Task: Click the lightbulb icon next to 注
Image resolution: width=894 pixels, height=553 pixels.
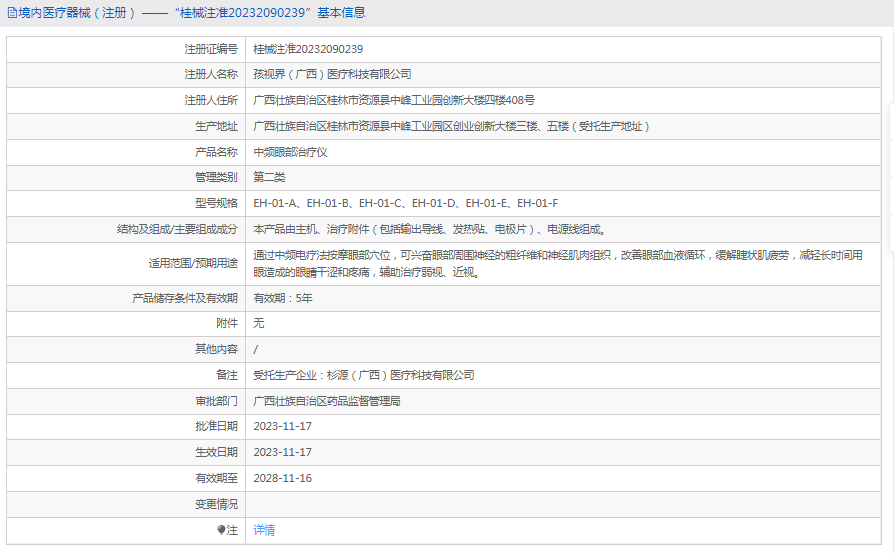Action: pyautogui.click(x=221, y=530)
